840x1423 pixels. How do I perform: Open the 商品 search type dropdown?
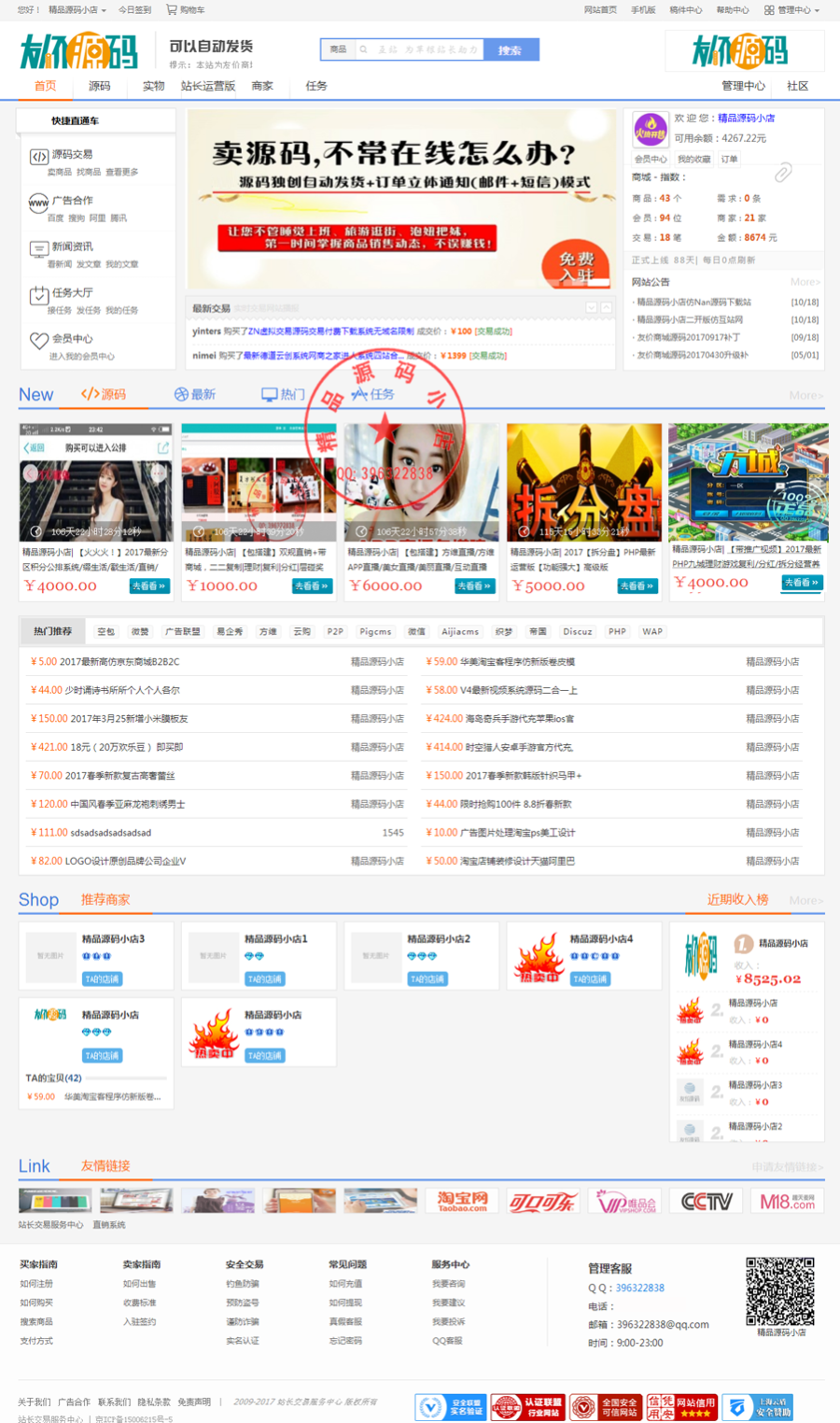coord(338,49)
